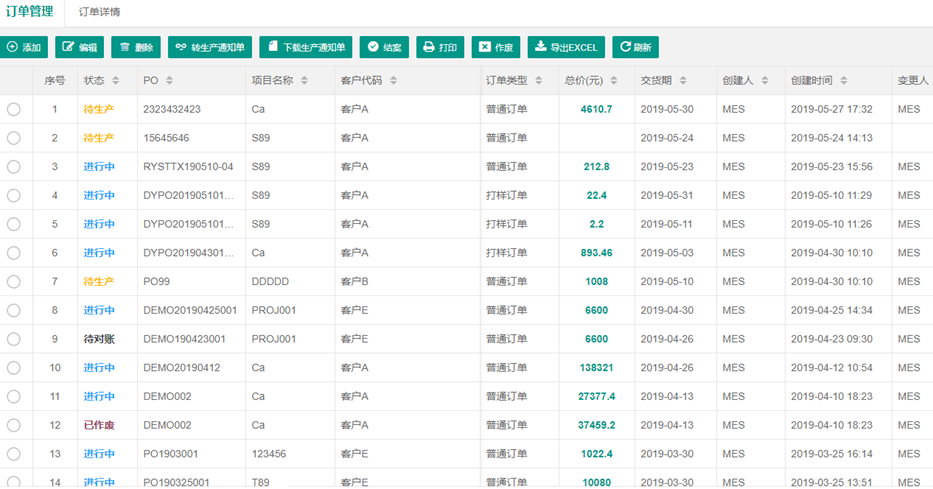Refresh the table with 刷新 button
This screenshot has width=933, height=489.
pyautogui.click(x=635, y=47)
